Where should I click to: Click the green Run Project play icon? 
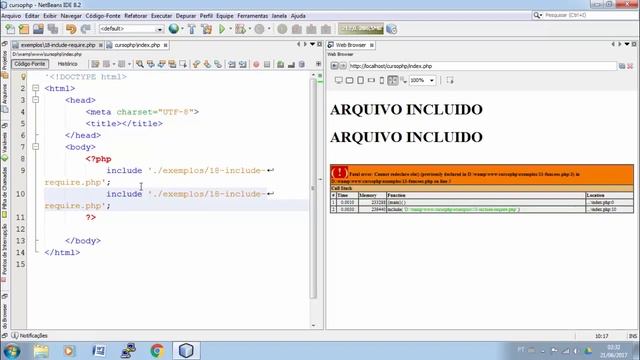pyautogui.click(x=222, y=29)
